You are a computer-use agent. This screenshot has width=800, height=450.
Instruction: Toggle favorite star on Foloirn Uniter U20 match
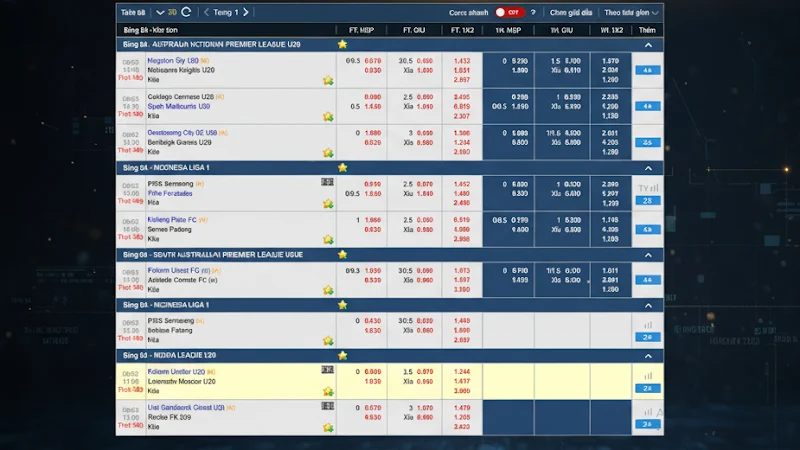327,393
